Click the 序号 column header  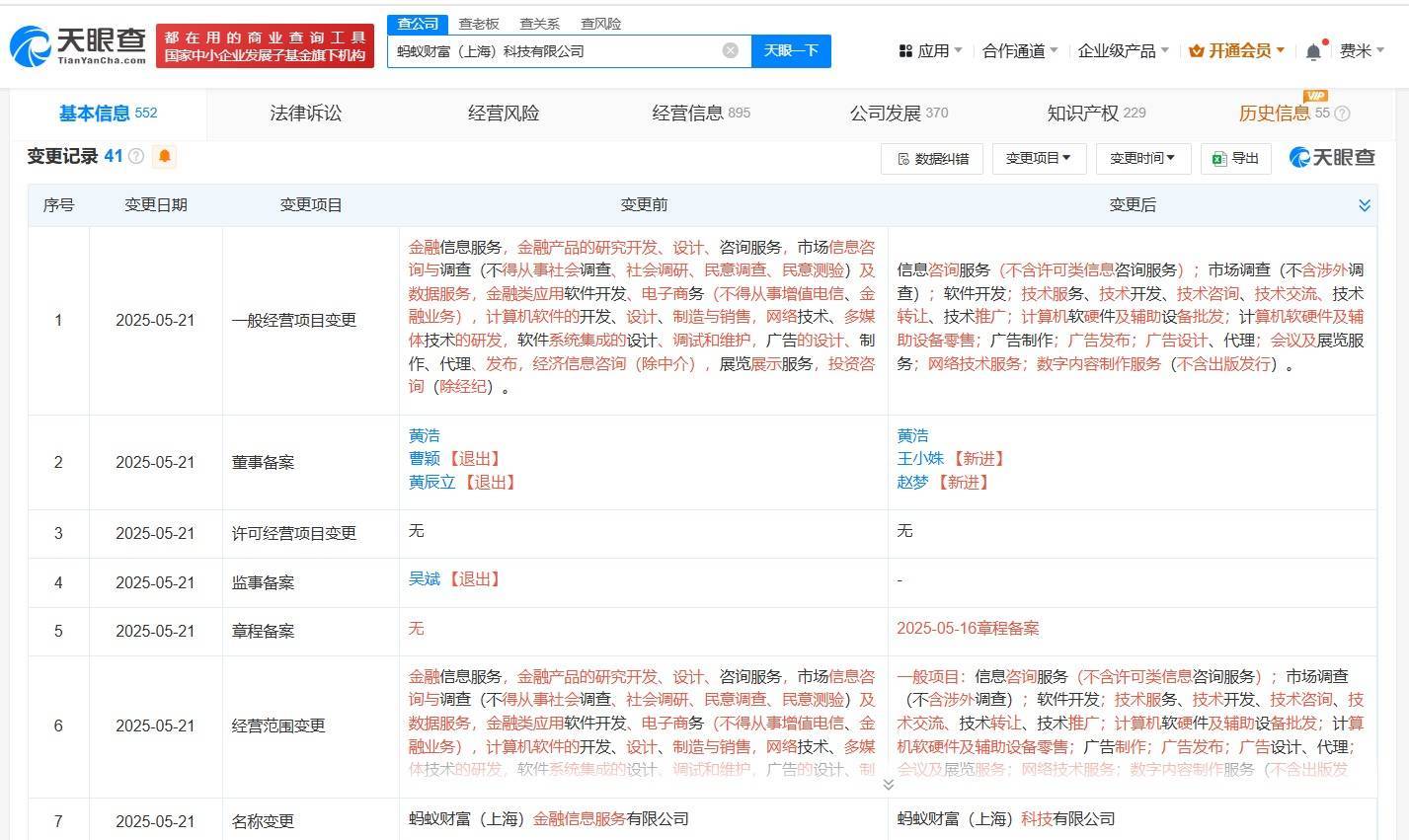58,205
